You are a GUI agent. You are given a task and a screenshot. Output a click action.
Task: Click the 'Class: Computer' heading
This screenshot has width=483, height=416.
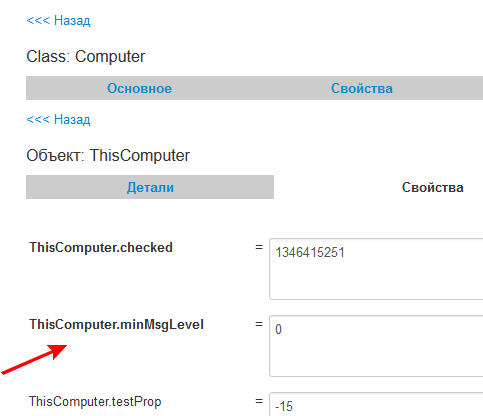[86, 56]
